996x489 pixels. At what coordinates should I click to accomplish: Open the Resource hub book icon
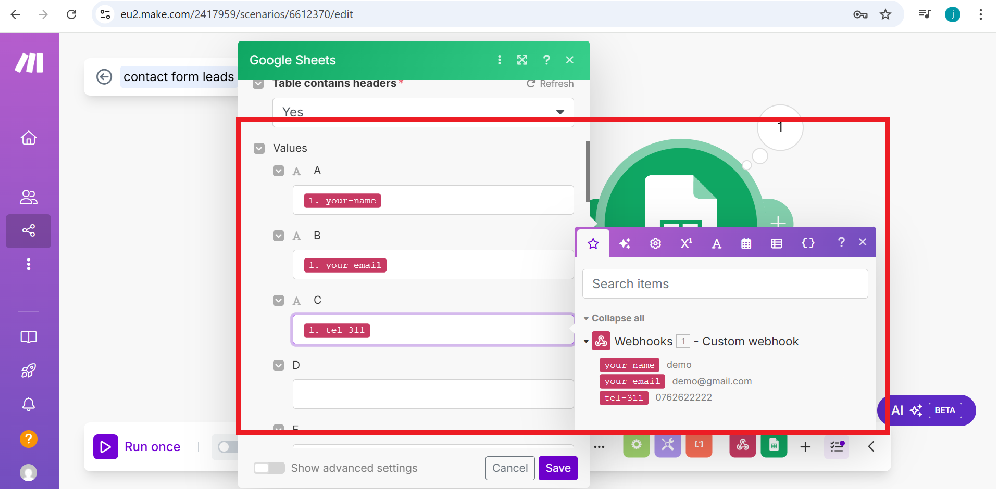29,337
